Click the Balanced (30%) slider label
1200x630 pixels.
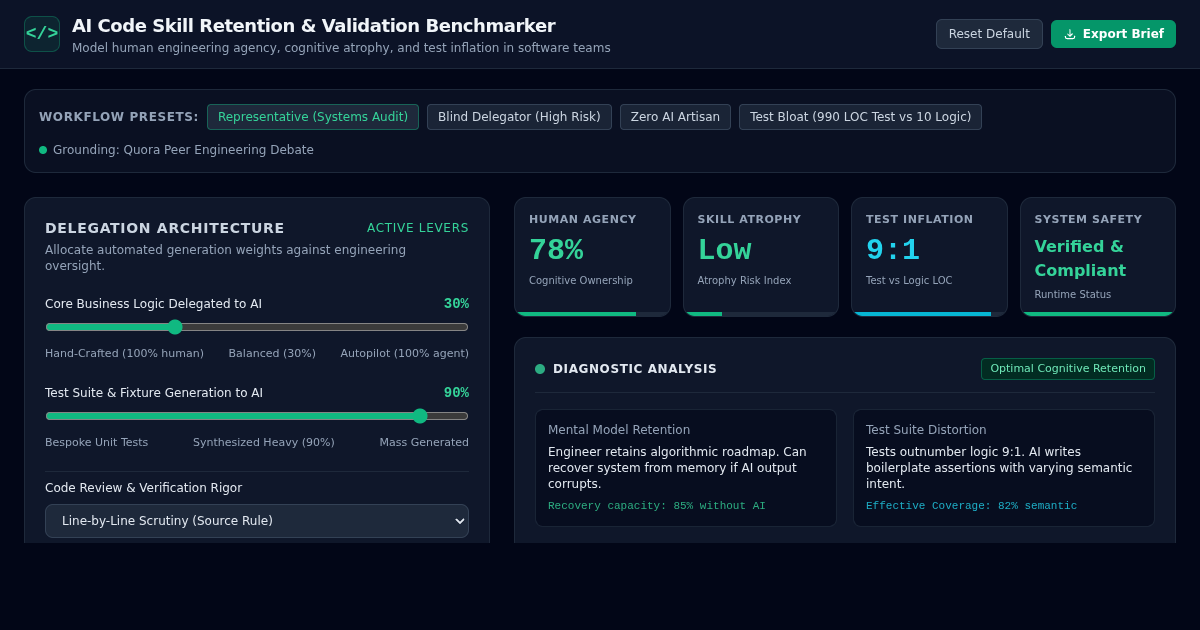coord(272,353)
